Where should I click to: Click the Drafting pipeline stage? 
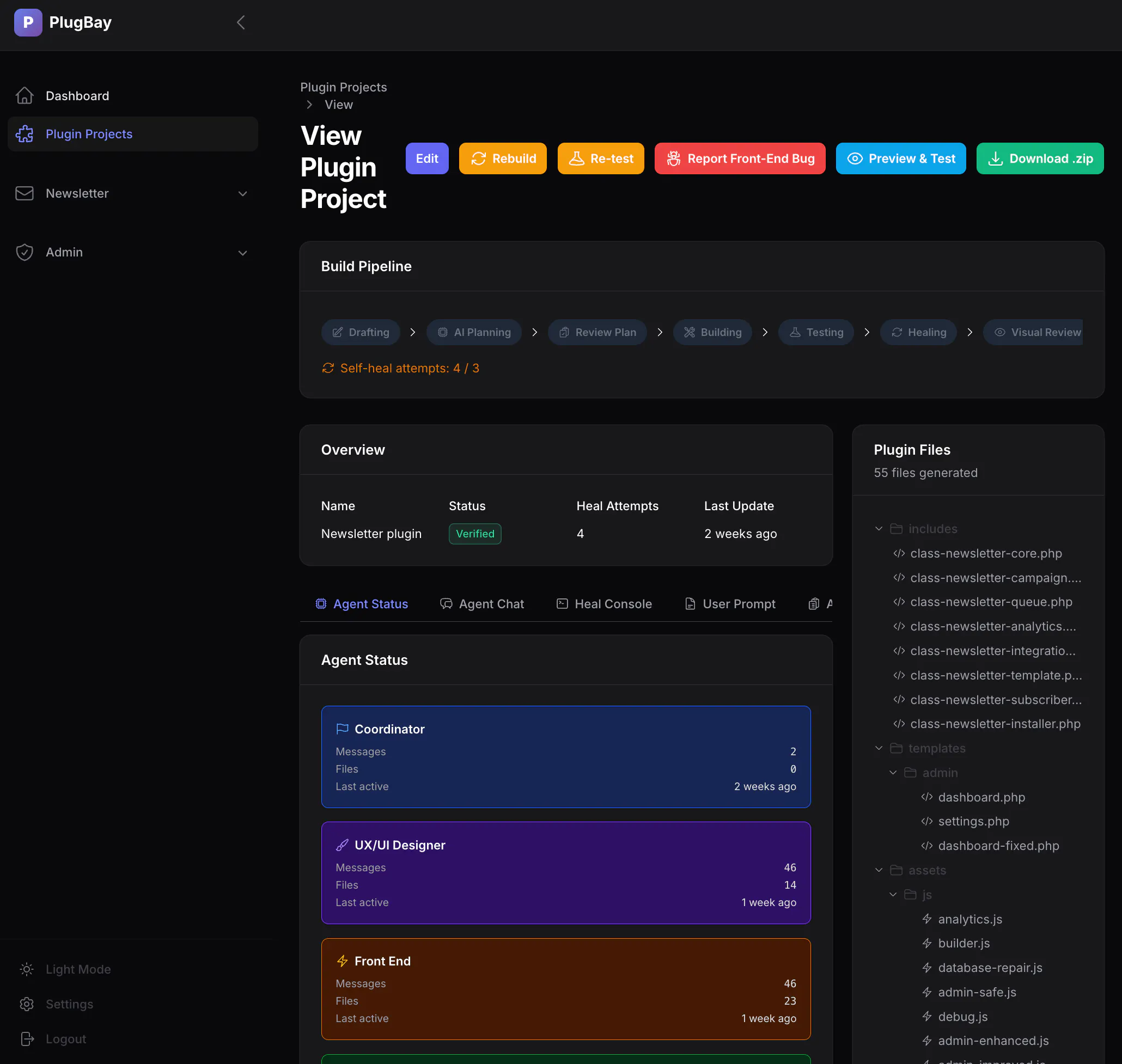pos(361,332)
